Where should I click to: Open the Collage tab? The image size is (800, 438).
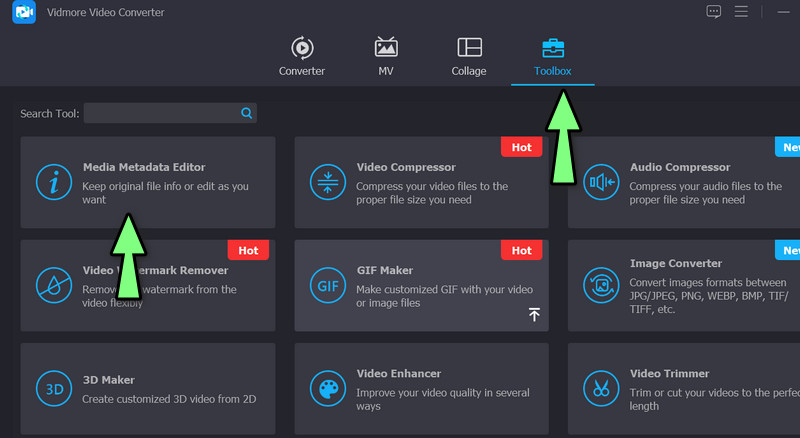(469, 57)
